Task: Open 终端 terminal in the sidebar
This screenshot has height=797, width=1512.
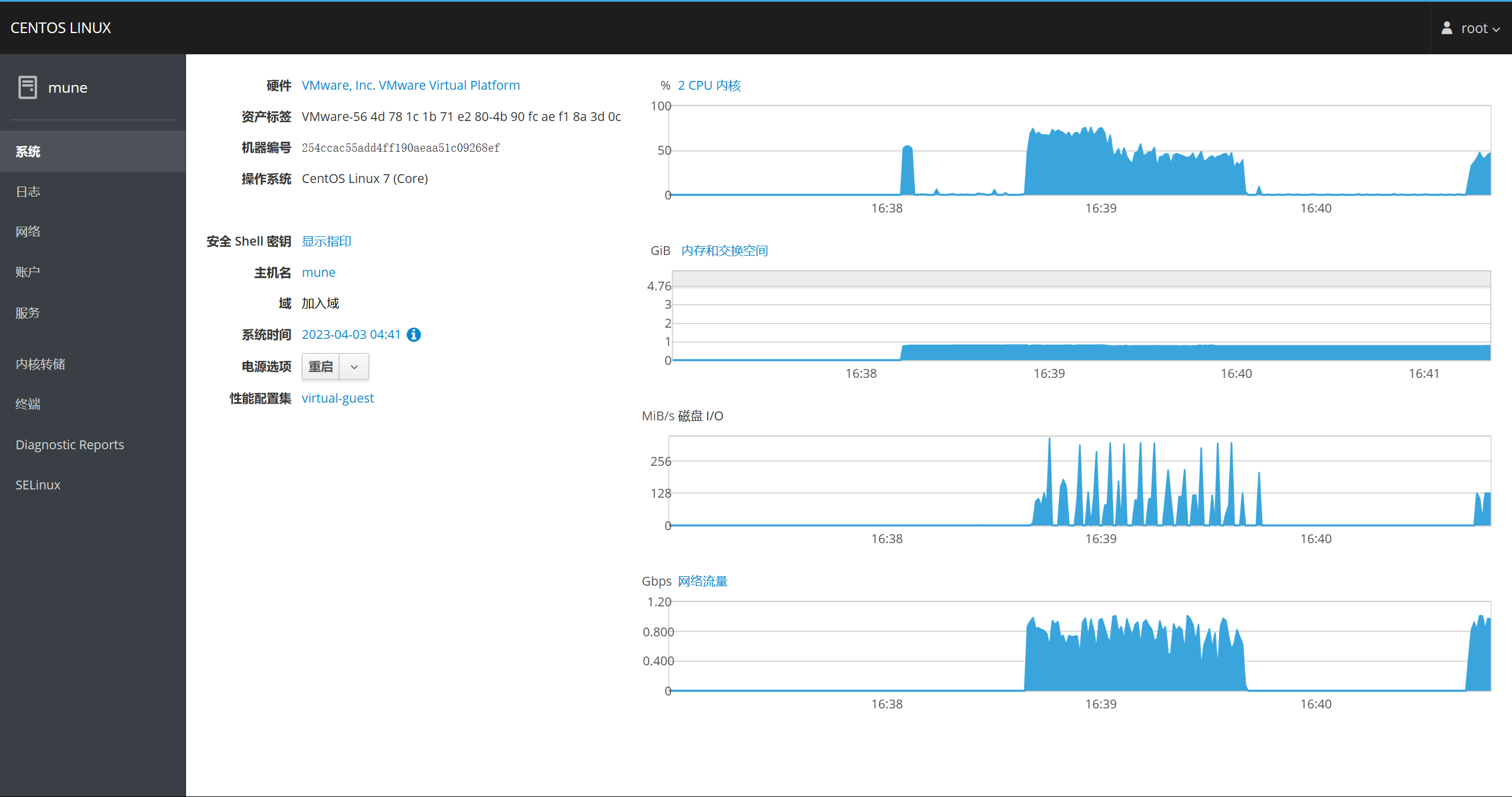Action: pos(93,404)
